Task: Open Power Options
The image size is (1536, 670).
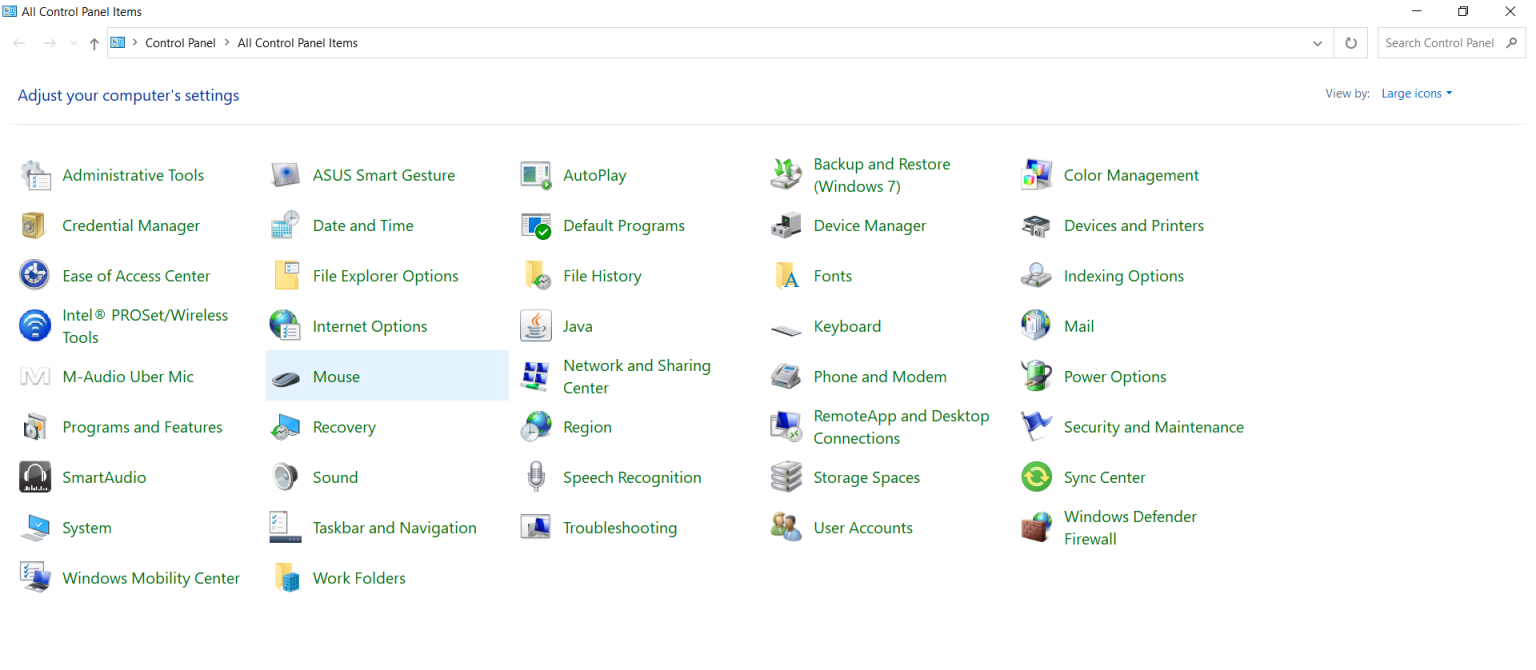Action: (x=1114, y=376)
